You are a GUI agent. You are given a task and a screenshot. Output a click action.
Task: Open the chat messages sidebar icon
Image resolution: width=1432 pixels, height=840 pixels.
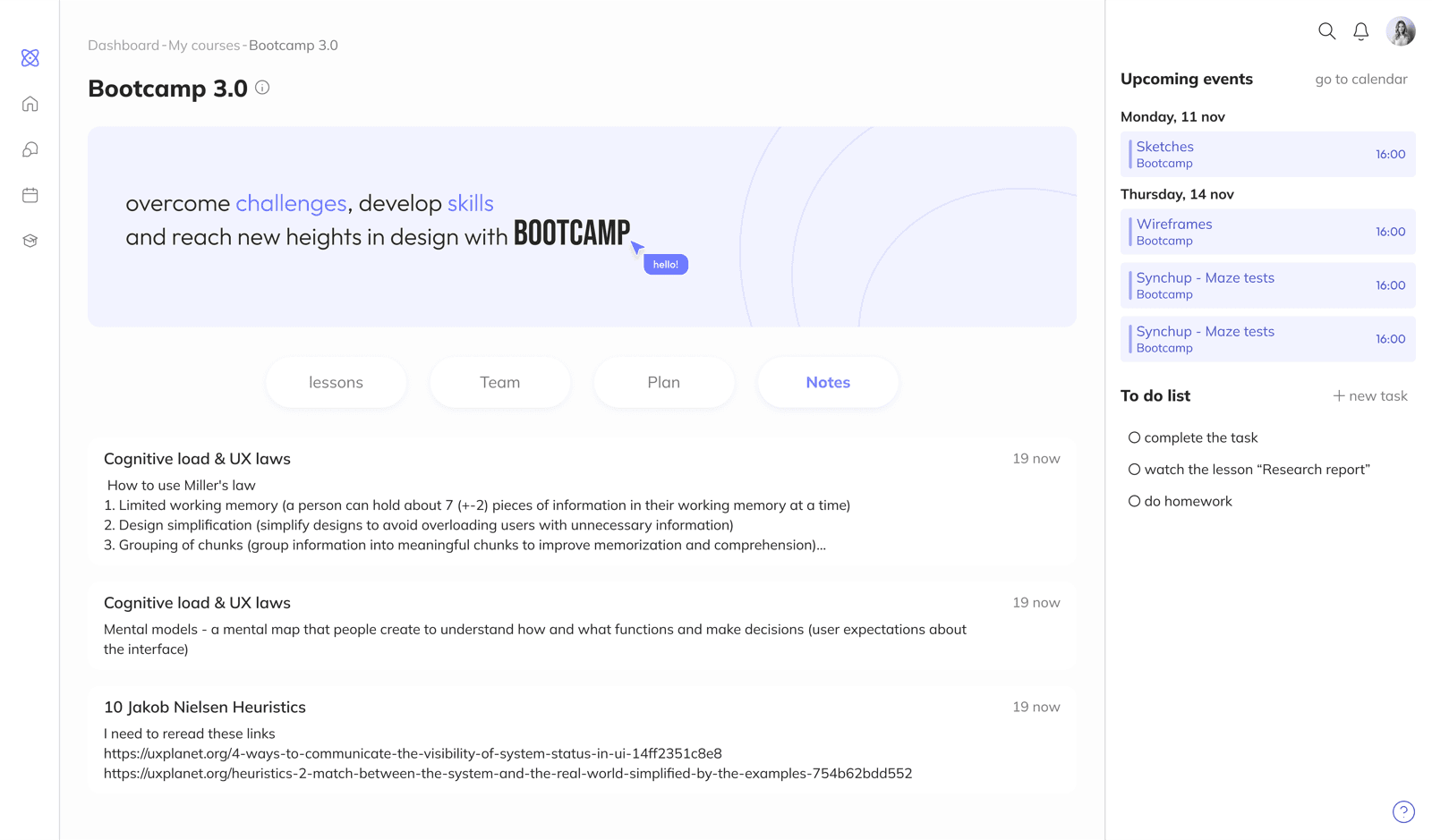(x=30, y=149)
